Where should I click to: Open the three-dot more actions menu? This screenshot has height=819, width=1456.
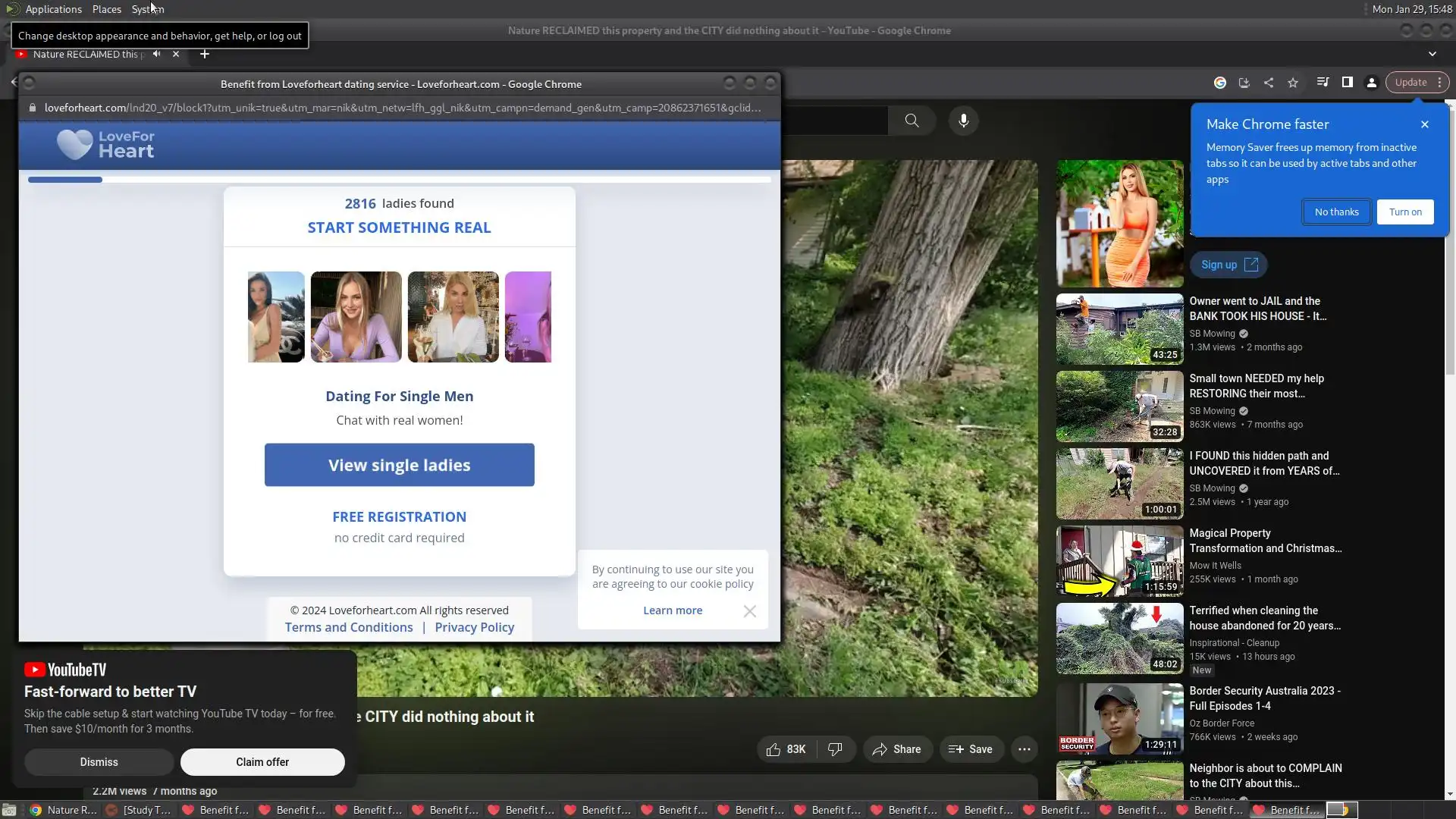coord(1024,749)
